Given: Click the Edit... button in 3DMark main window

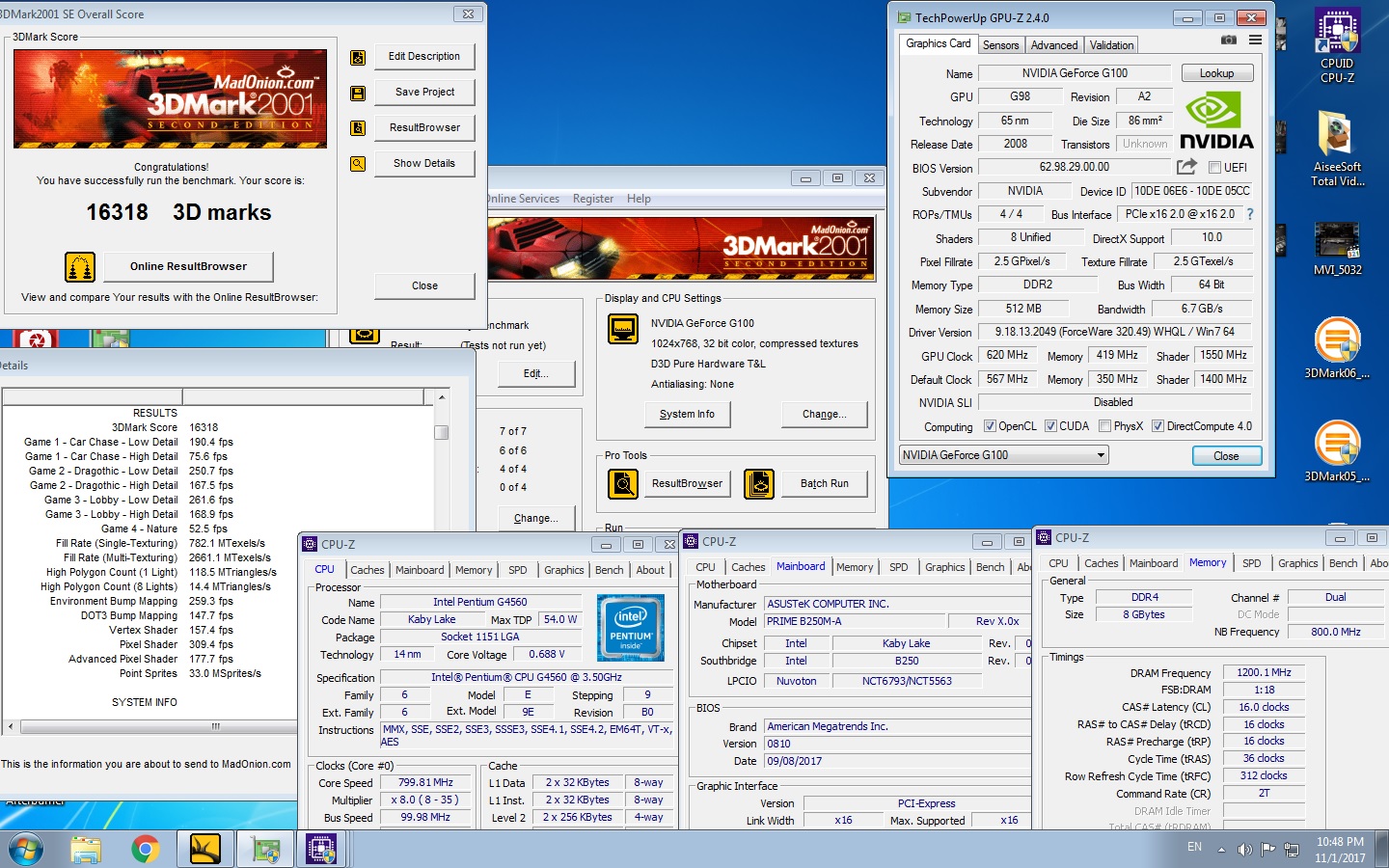Looking at the screenshot, I should tap(536, 374).
